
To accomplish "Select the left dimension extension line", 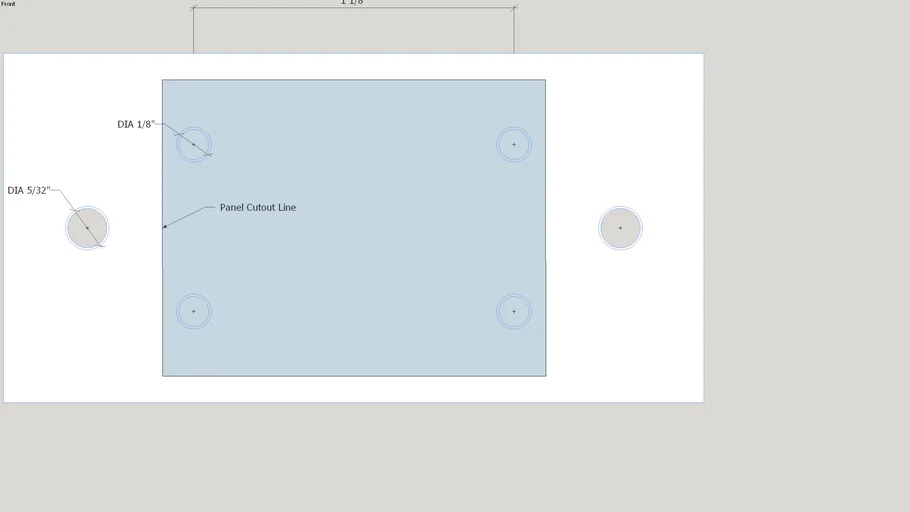I will pyautogui.click(x=194, y=30).
